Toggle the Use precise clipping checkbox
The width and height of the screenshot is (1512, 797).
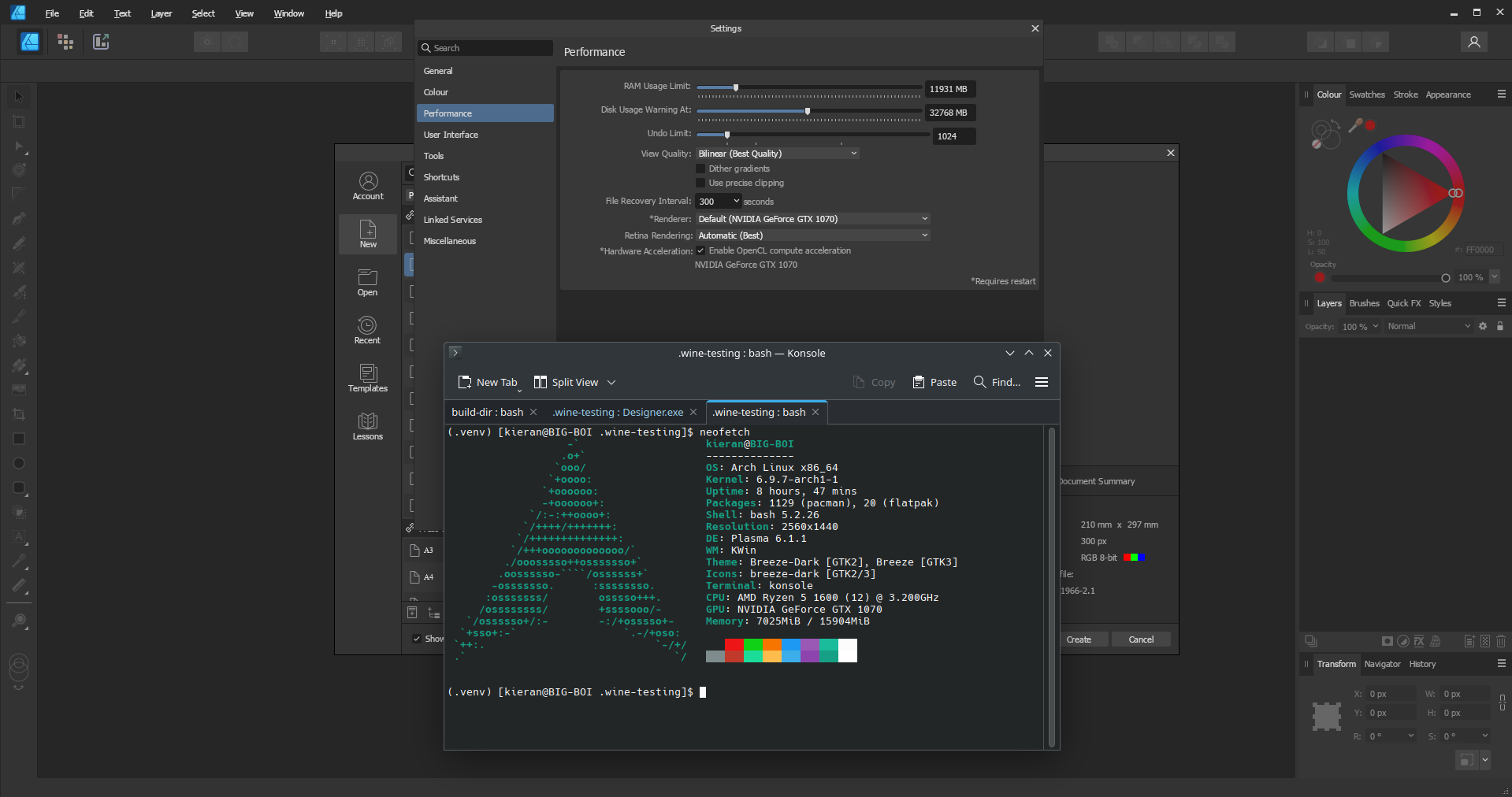click(700, 183)
